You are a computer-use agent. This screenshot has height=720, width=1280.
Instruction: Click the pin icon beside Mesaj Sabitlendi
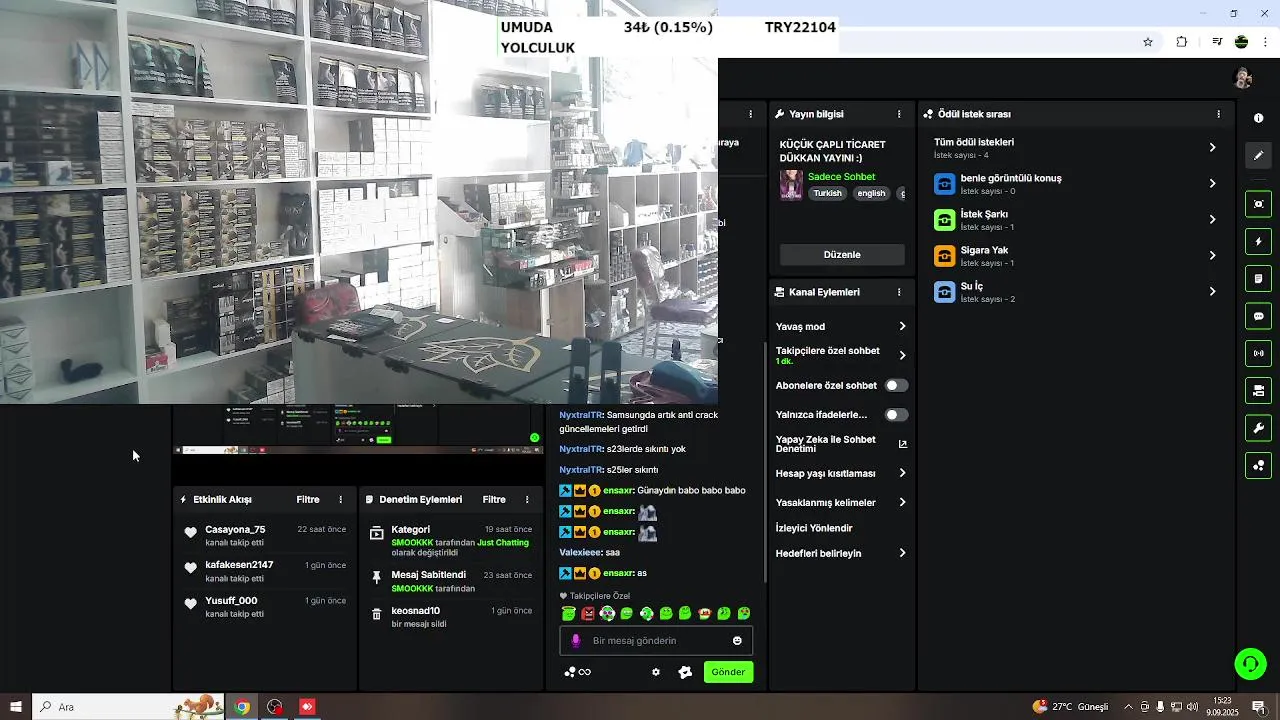pos(376,578)
